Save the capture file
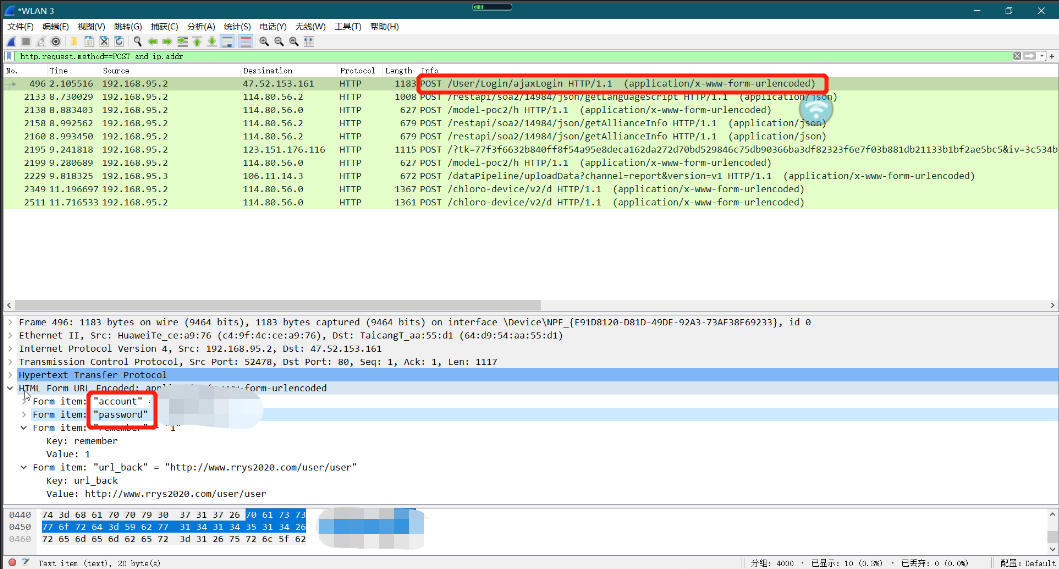The image size is (1059, 569). [x=88, y=41]
